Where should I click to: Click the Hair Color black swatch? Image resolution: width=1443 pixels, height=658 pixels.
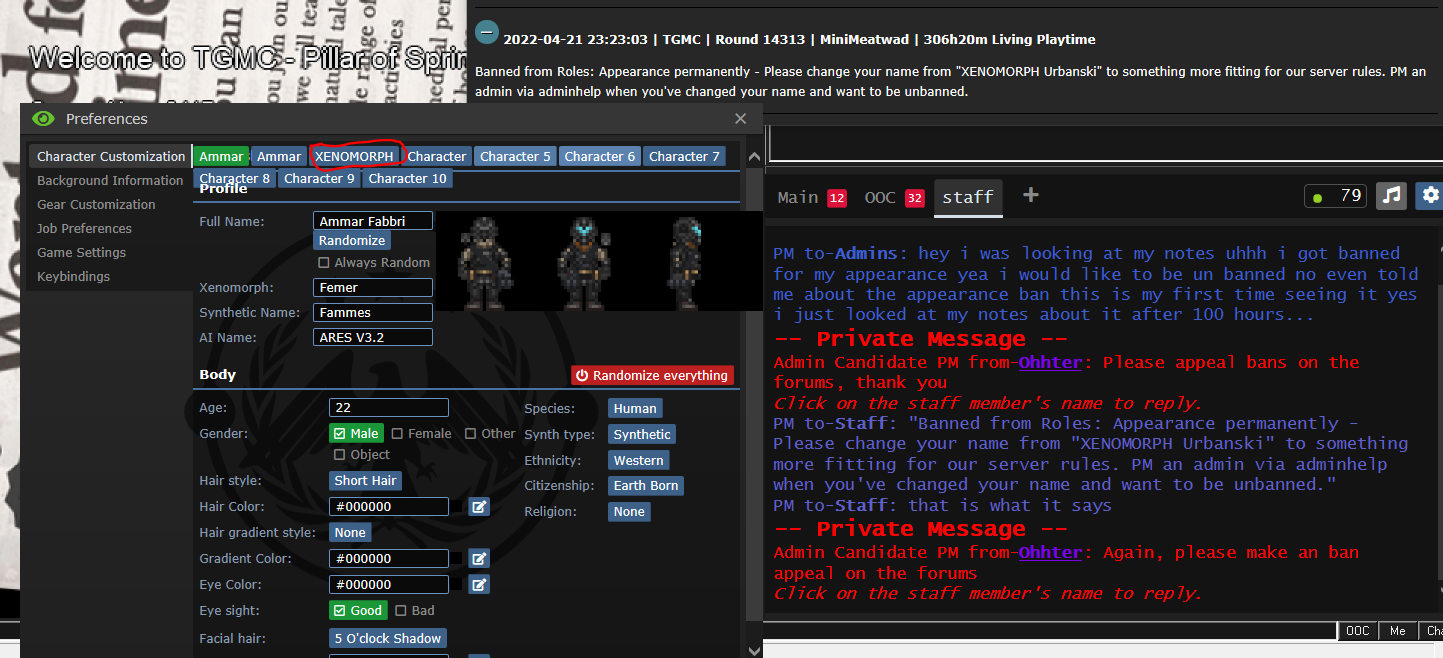(x=457, y=507)
